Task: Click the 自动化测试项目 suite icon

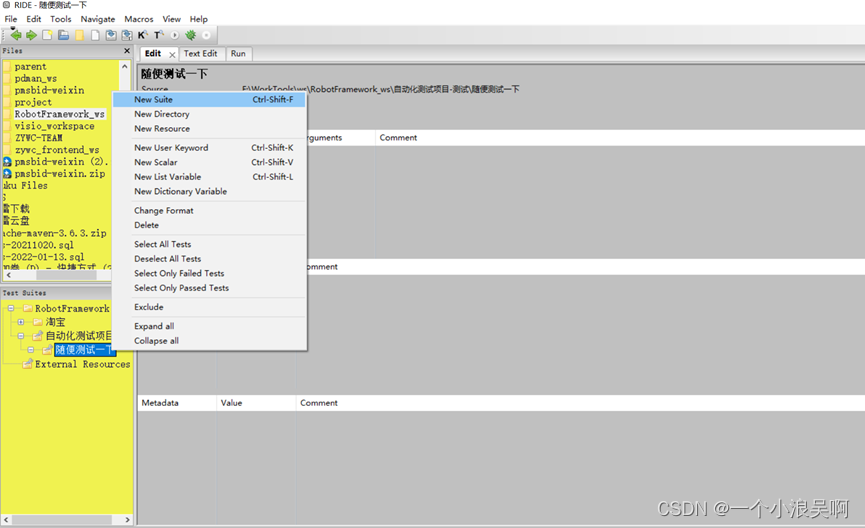Action: pos(38,335)
